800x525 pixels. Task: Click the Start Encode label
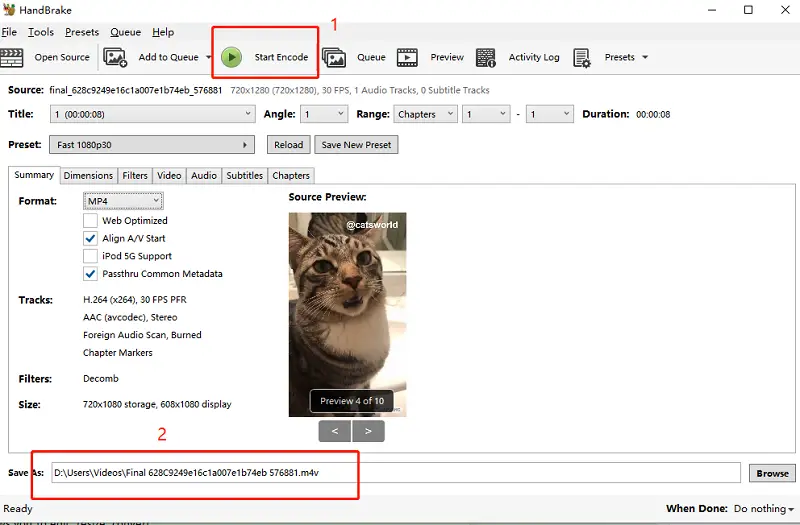tap(282, 57)
